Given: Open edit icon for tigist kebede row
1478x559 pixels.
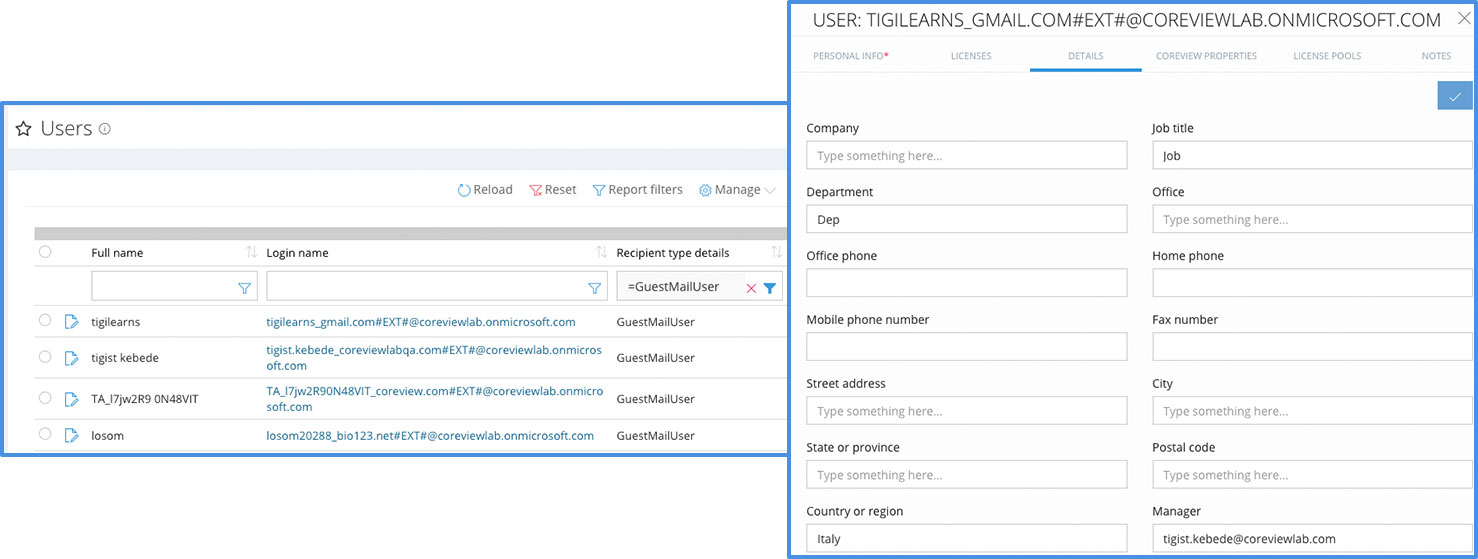Looking at the screenshot, I should (x=72, y=358).
